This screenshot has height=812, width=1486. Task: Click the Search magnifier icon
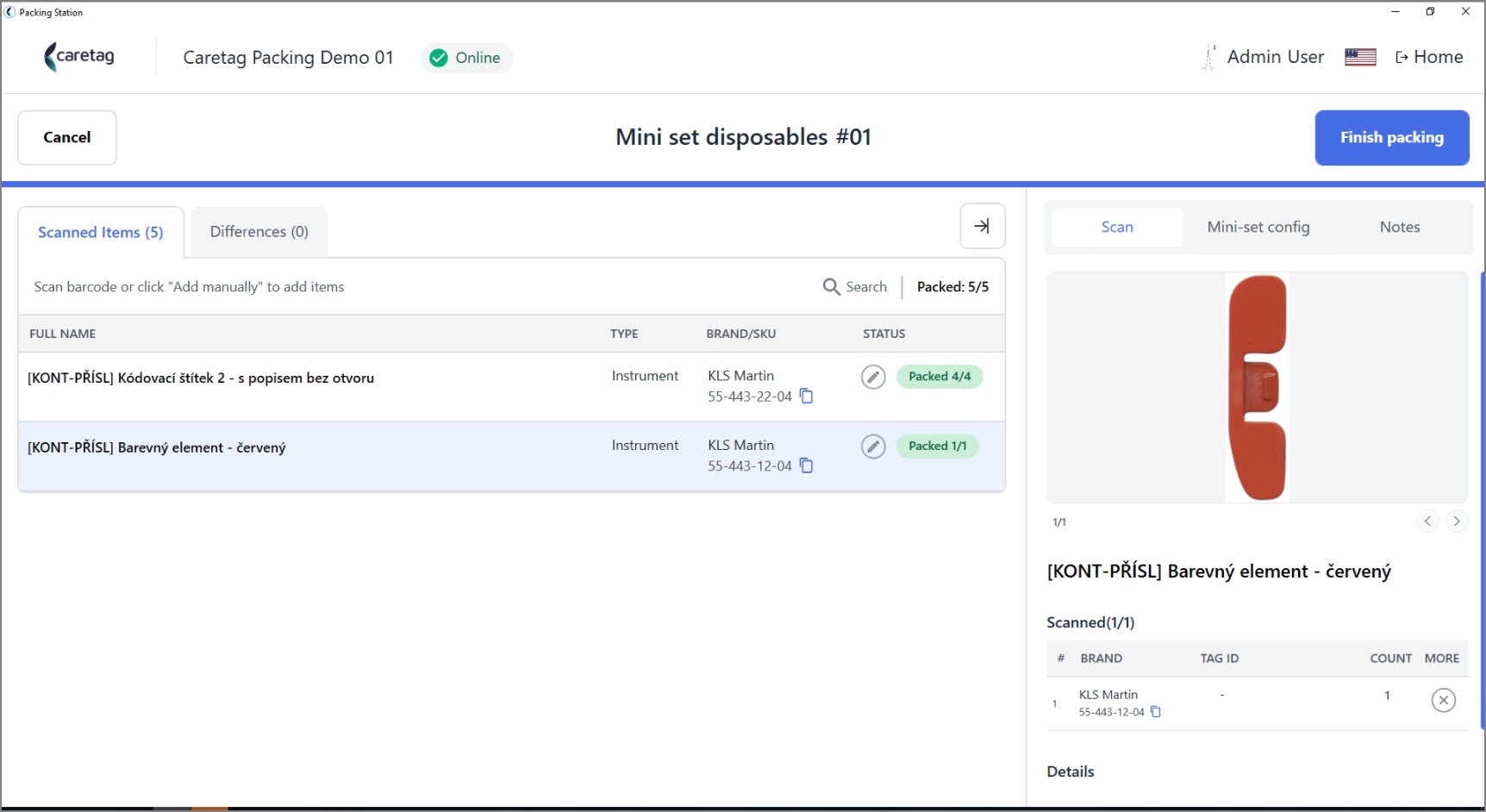coord(831,287)
